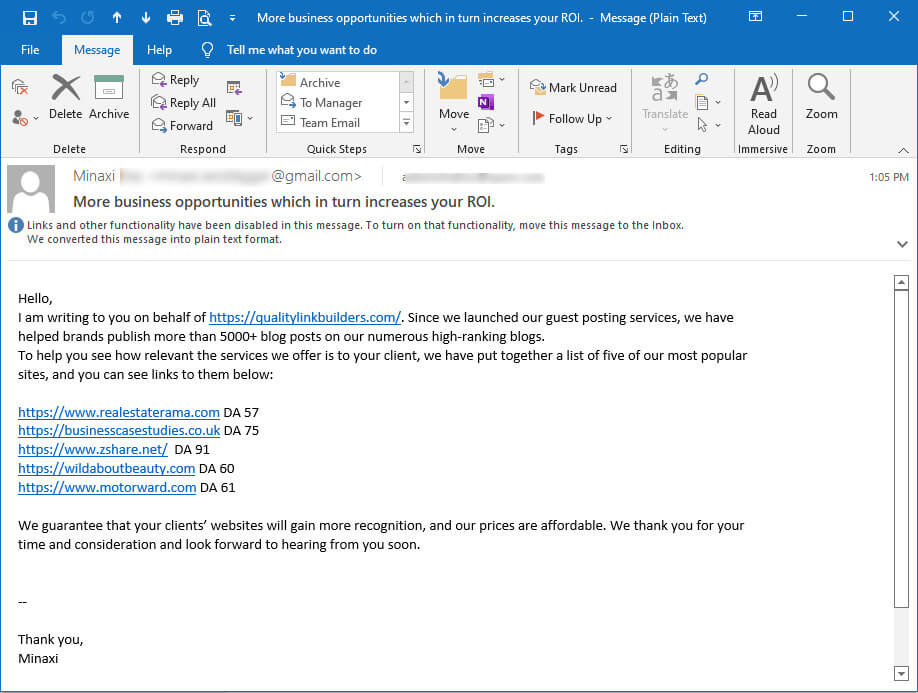Click the Reply with Meeting icon
918x693 pixels.
pyautogui.click(x=234, y=88)
